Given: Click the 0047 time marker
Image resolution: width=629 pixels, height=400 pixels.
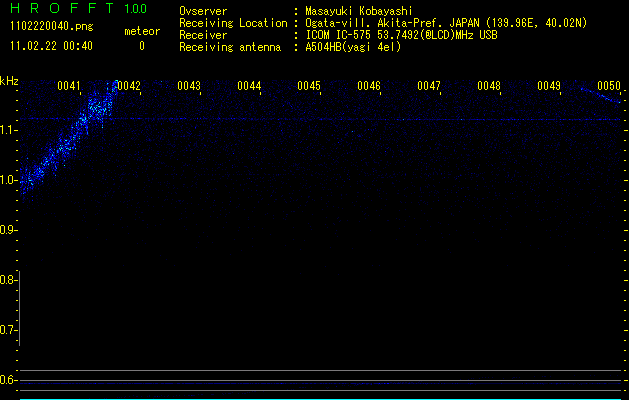Looking at the screenshot, I should pyautogui.click(x=429, y=86).
